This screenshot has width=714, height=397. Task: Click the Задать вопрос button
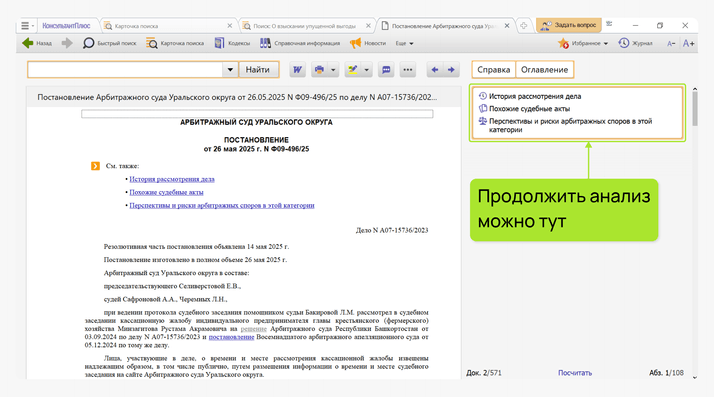(x=568, y=25)
